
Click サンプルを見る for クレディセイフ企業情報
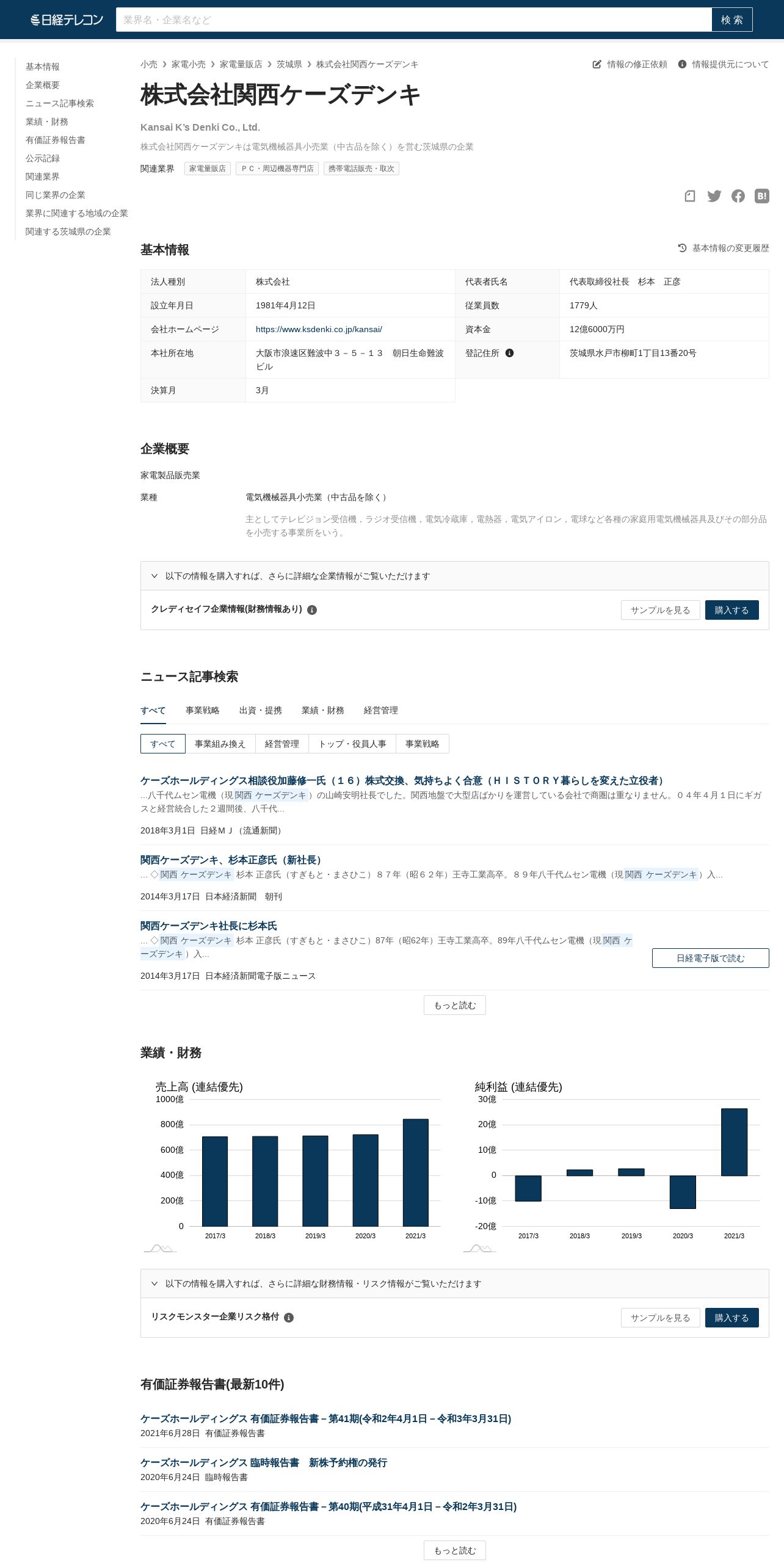661,610
